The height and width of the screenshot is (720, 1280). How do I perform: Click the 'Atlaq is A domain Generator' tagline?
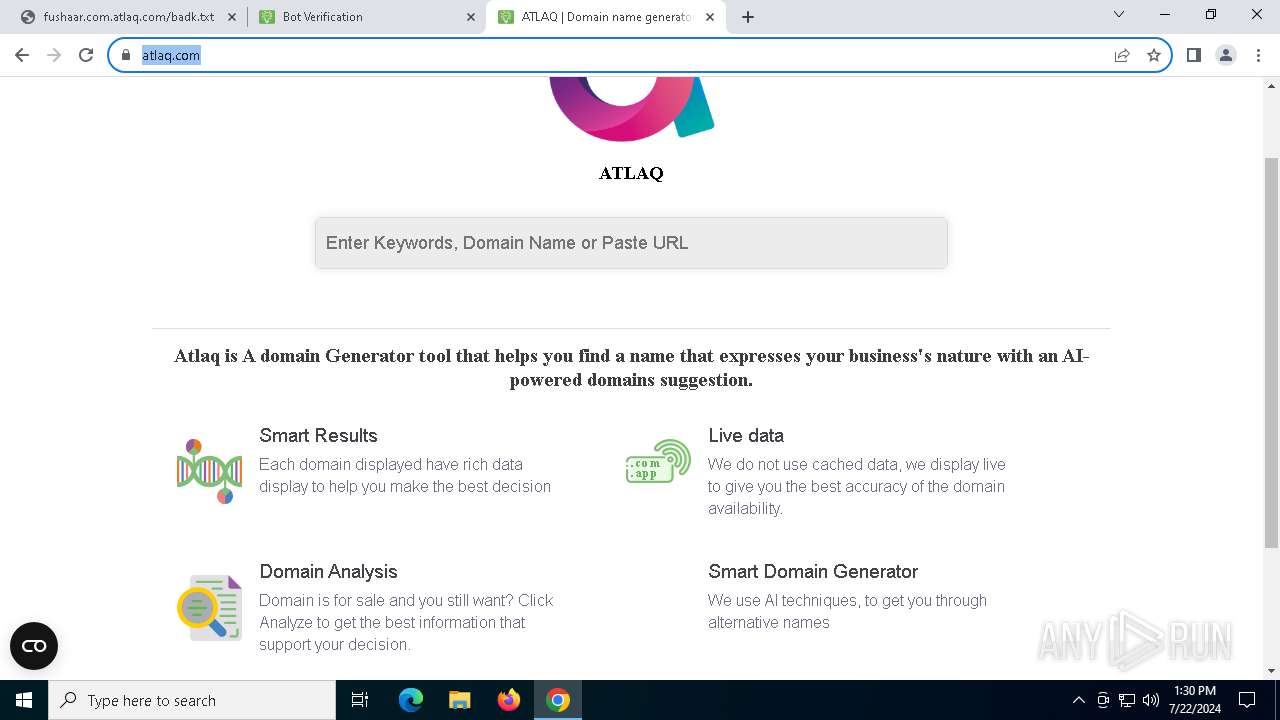(x=631, y=368)
